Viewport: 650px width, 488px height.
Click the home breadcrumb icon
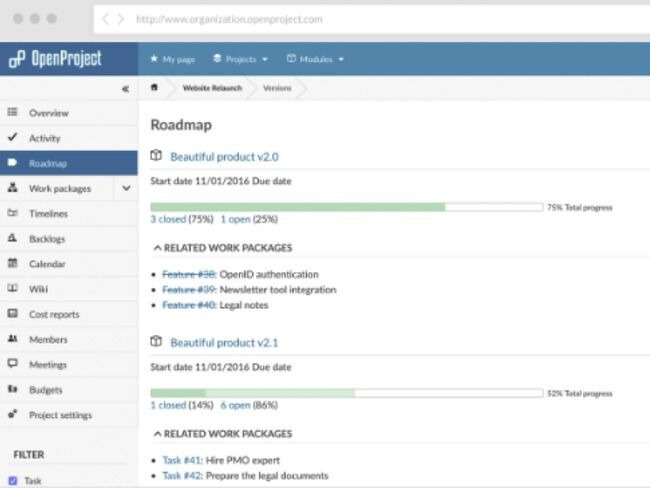click(154, 87)
